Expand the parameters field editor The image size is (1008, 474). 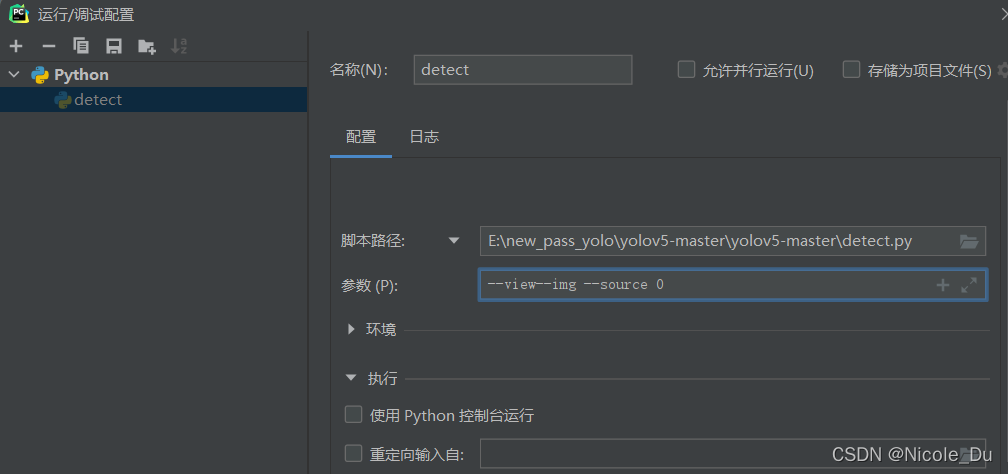[969, 285]
